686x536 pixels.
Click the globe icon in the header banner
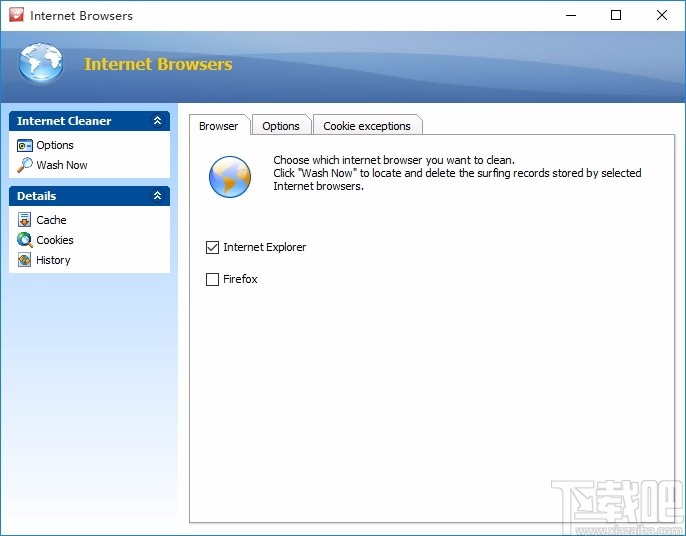[41, 63]
